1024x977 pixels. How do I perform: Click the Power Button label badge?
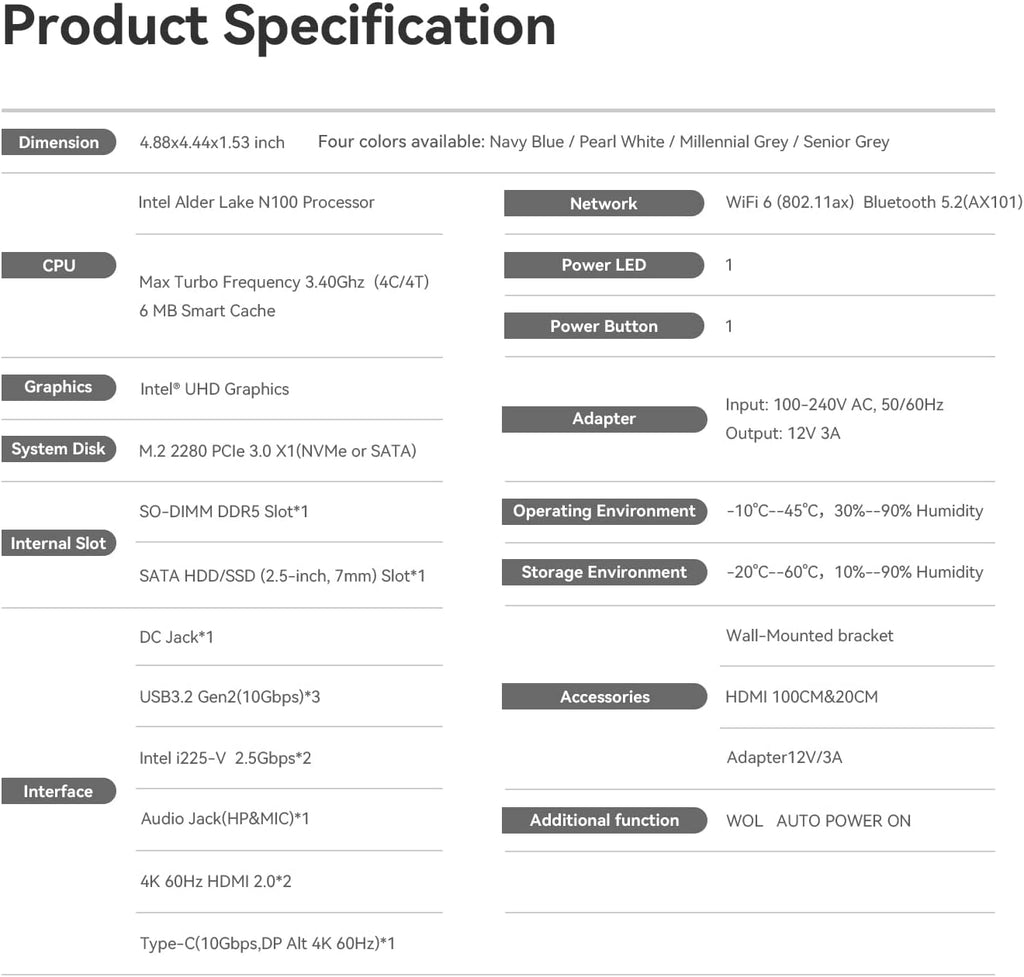603,326
